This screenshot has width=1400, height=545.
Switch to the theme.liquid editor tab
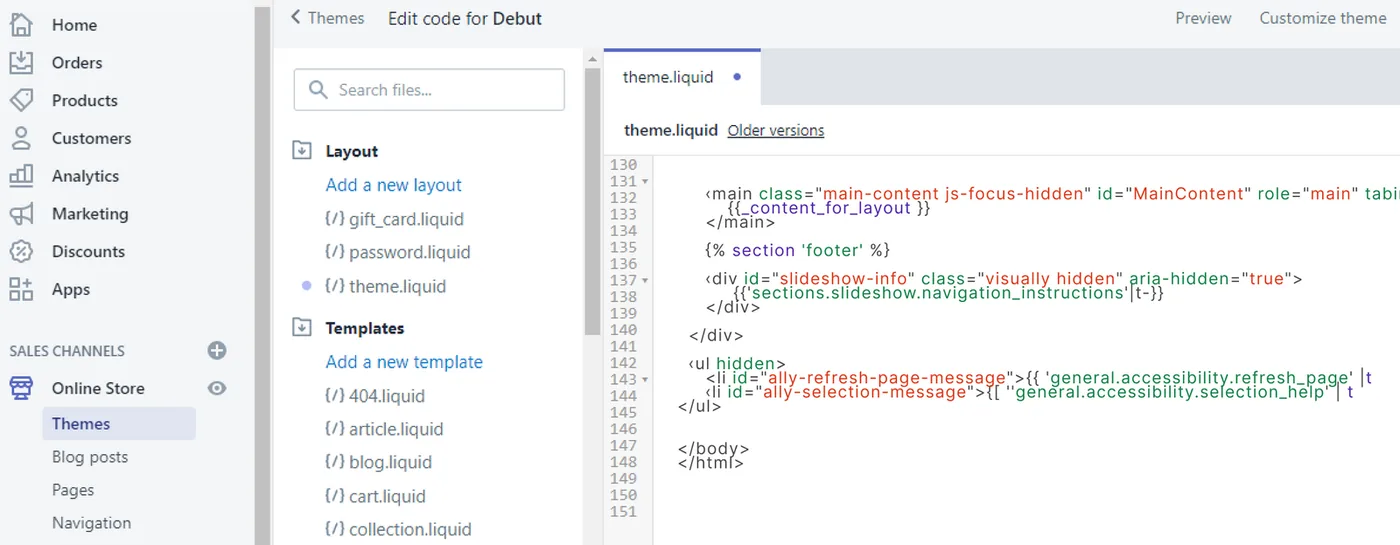click(x=682, y=77)
